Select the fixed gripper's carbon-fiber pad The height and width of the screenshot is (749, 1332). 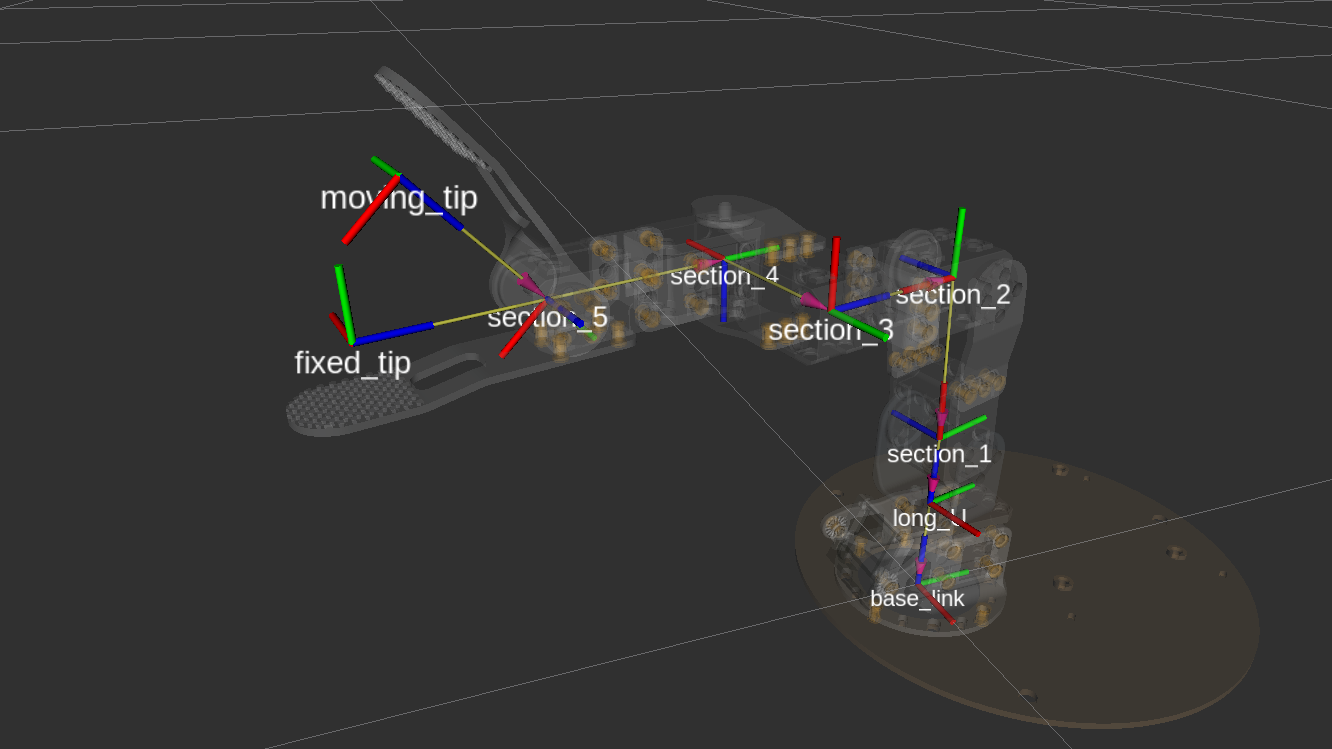pos(330,409)
